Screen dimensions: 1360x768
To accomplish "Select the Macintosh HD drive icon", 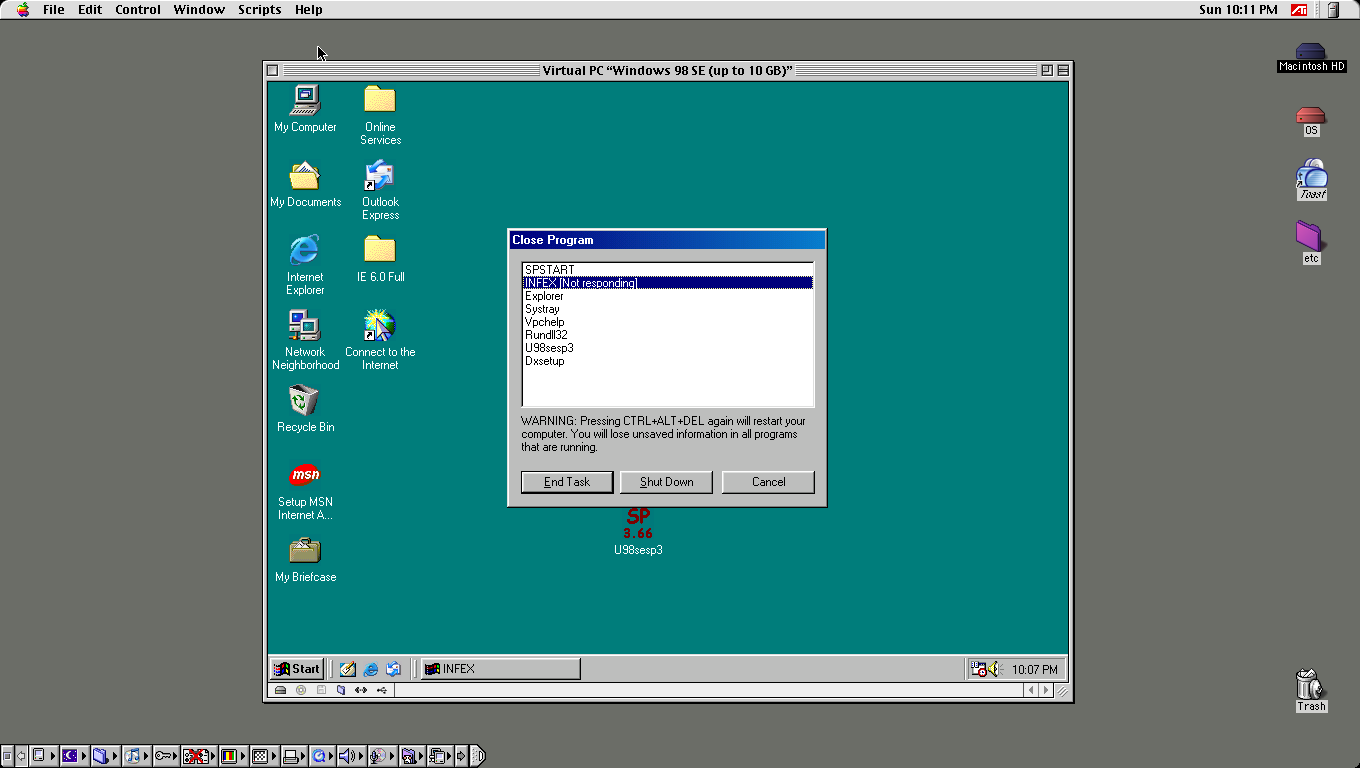I will click(1311, 58).
